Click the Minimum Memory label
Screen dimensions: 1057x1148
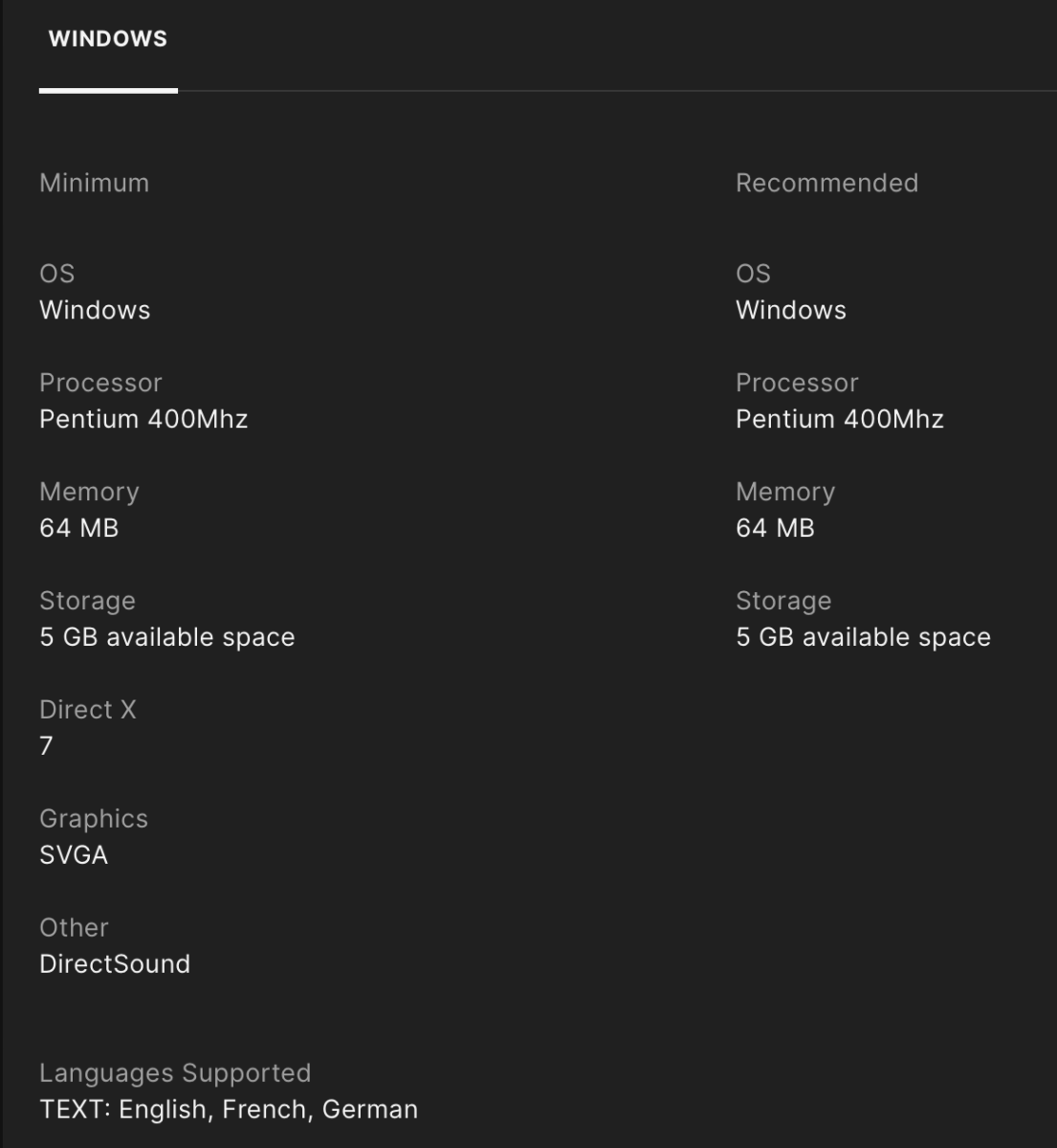89,492
